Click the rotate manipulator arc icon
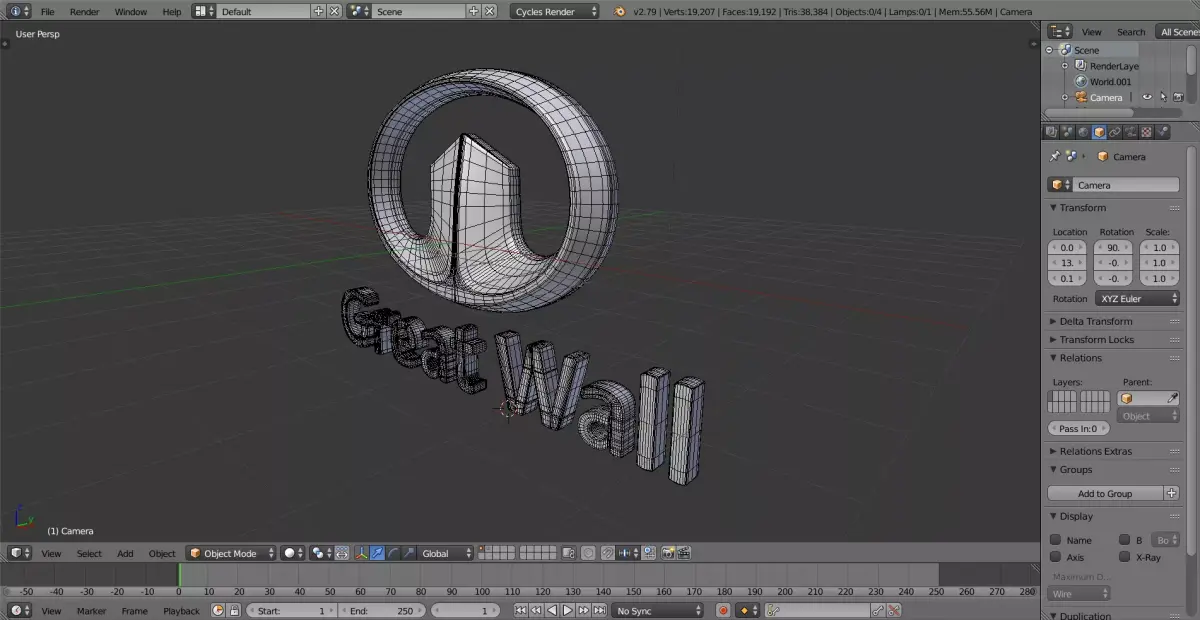Screen dimensions: 1200x620 [x=393, y=553]
